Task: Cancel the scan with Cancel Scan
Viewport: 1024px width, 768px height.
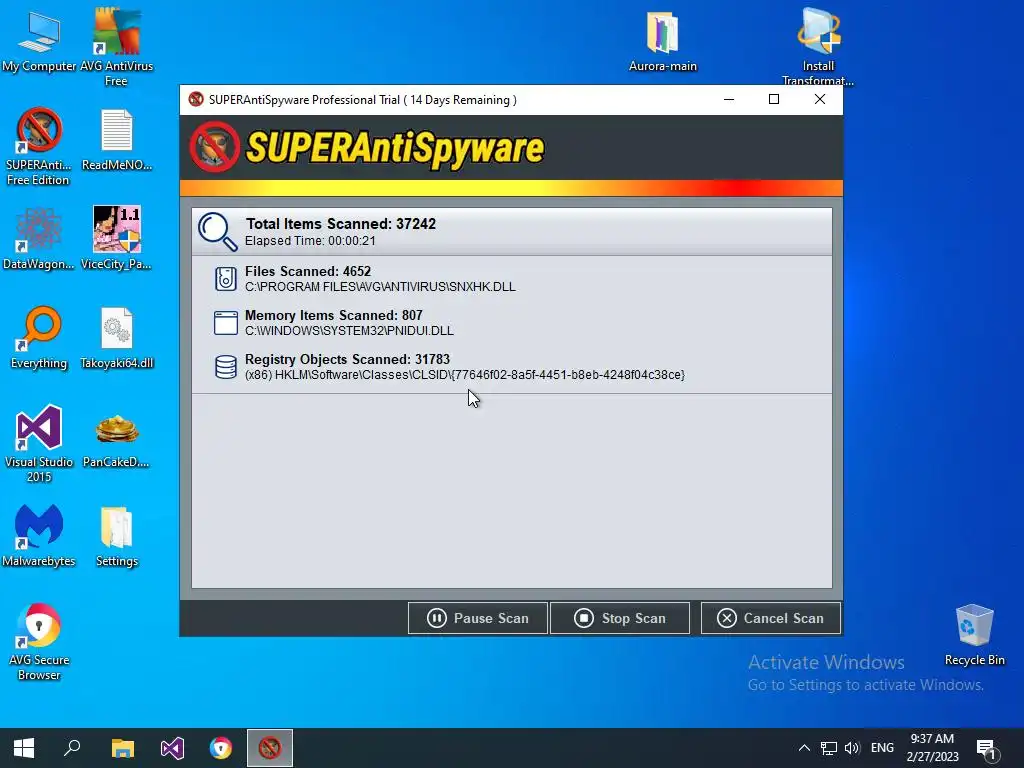Action: [771, 618]
